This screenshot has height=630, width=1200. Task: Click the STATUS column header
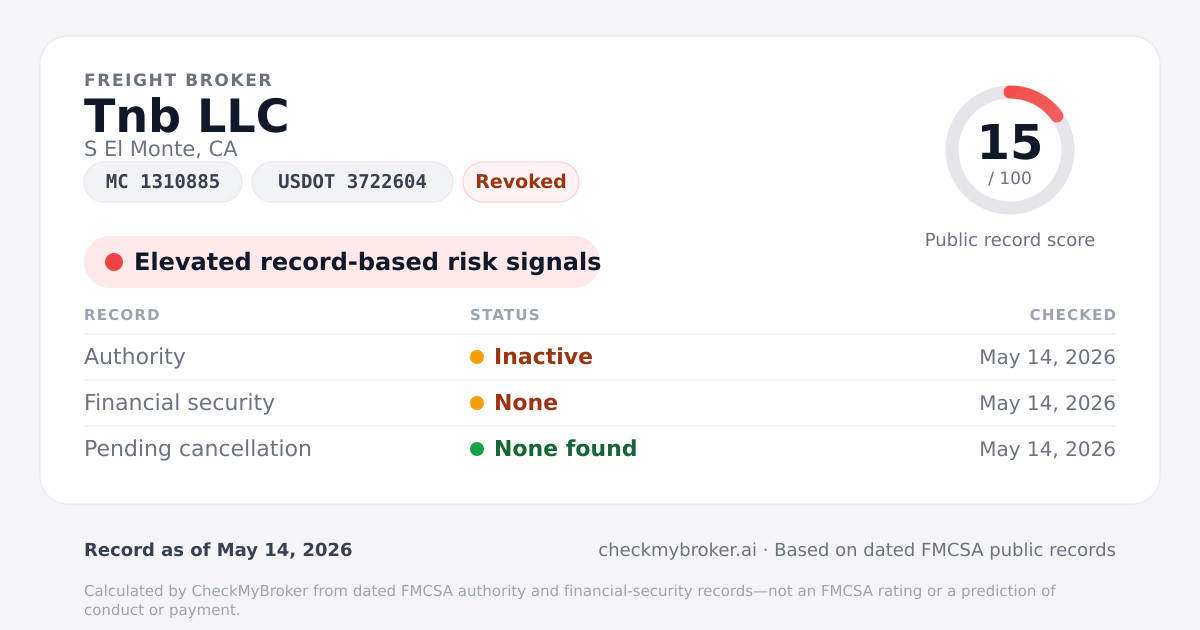tap(505, 315)
